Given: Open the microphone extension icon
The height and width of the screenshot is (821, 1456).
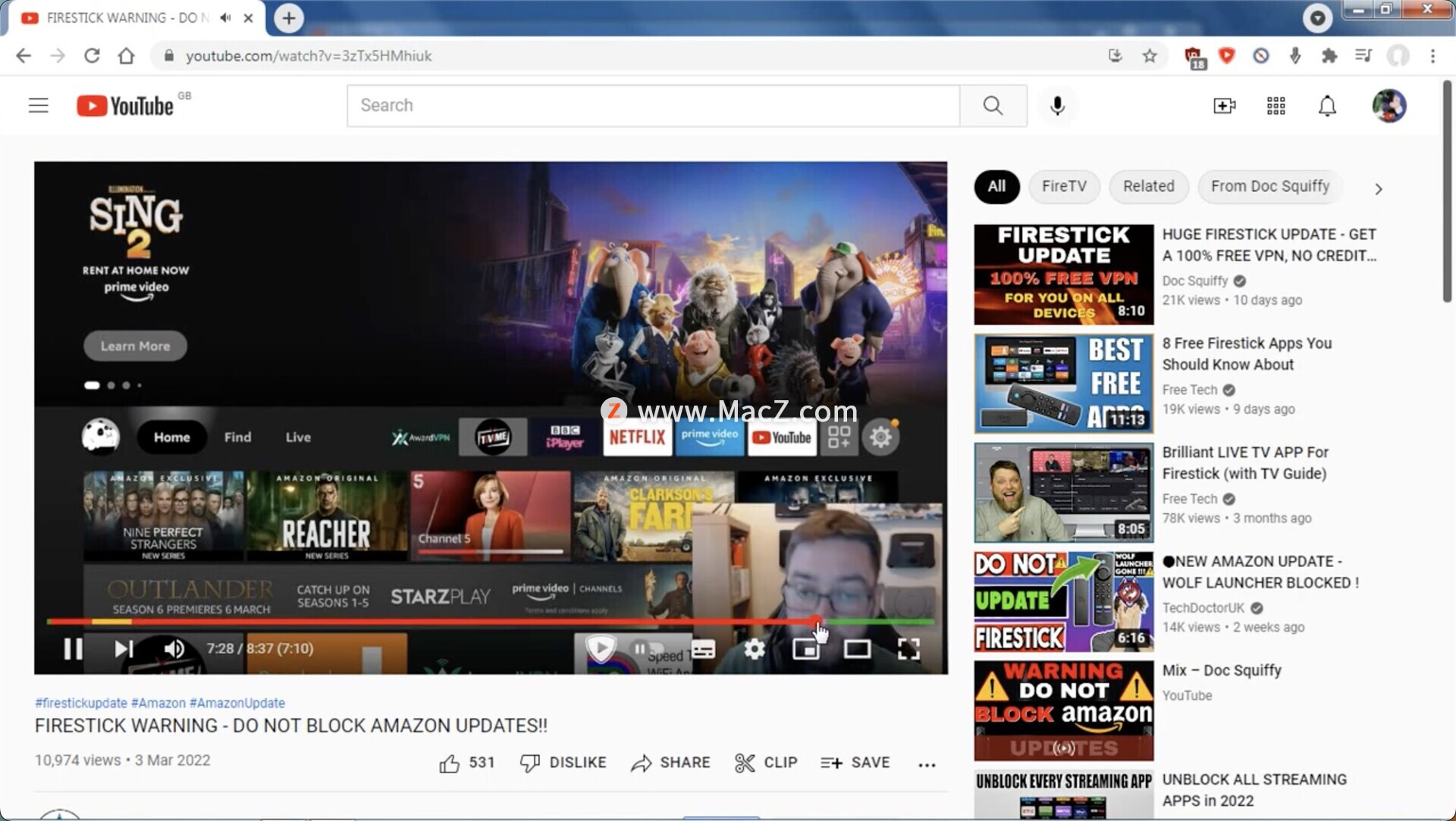Looking at the screenshot, I should (1294, 56).
